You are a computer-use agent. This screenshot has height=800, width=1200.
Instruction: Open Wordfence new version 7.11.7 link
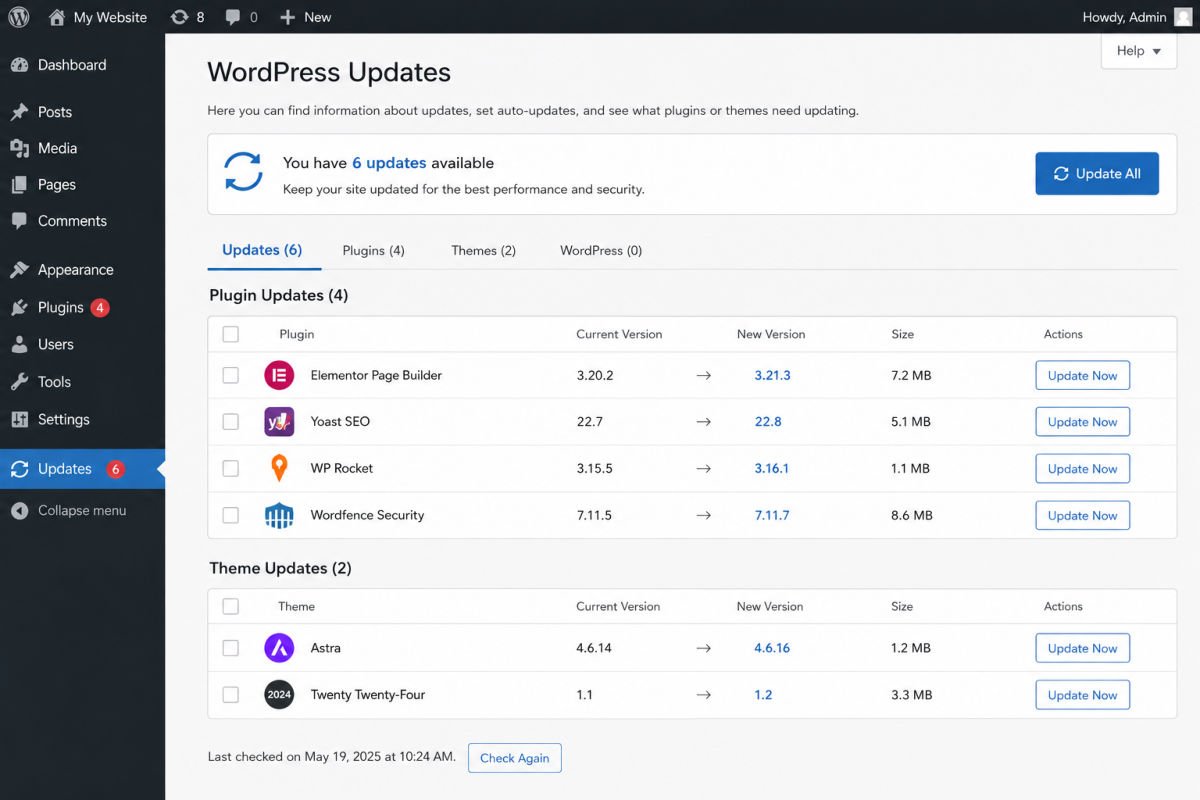[771, 516]
